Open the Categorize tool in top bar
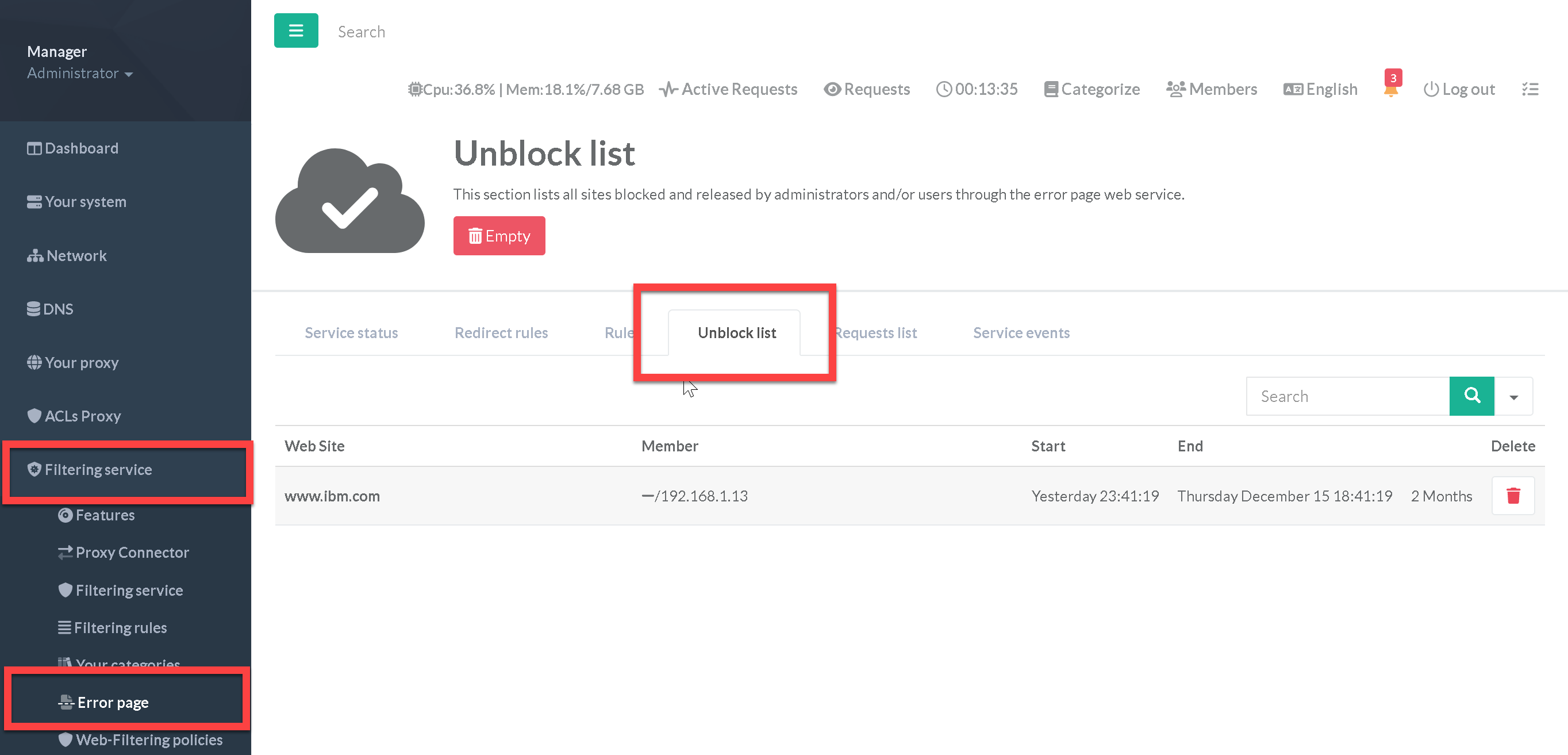 pos(1092,90)
